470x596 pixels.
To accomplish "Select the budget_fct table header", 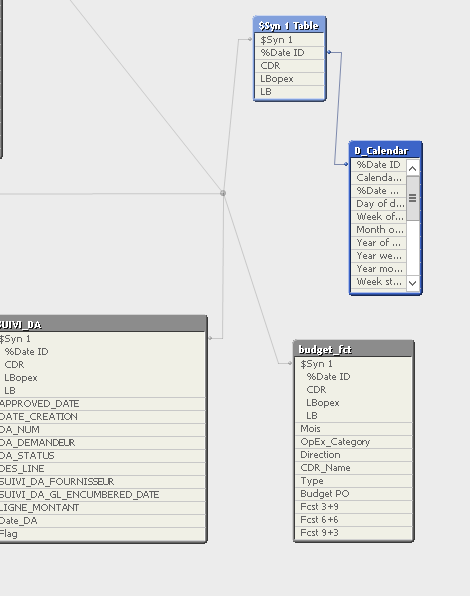I will click(x=354, y=349).
